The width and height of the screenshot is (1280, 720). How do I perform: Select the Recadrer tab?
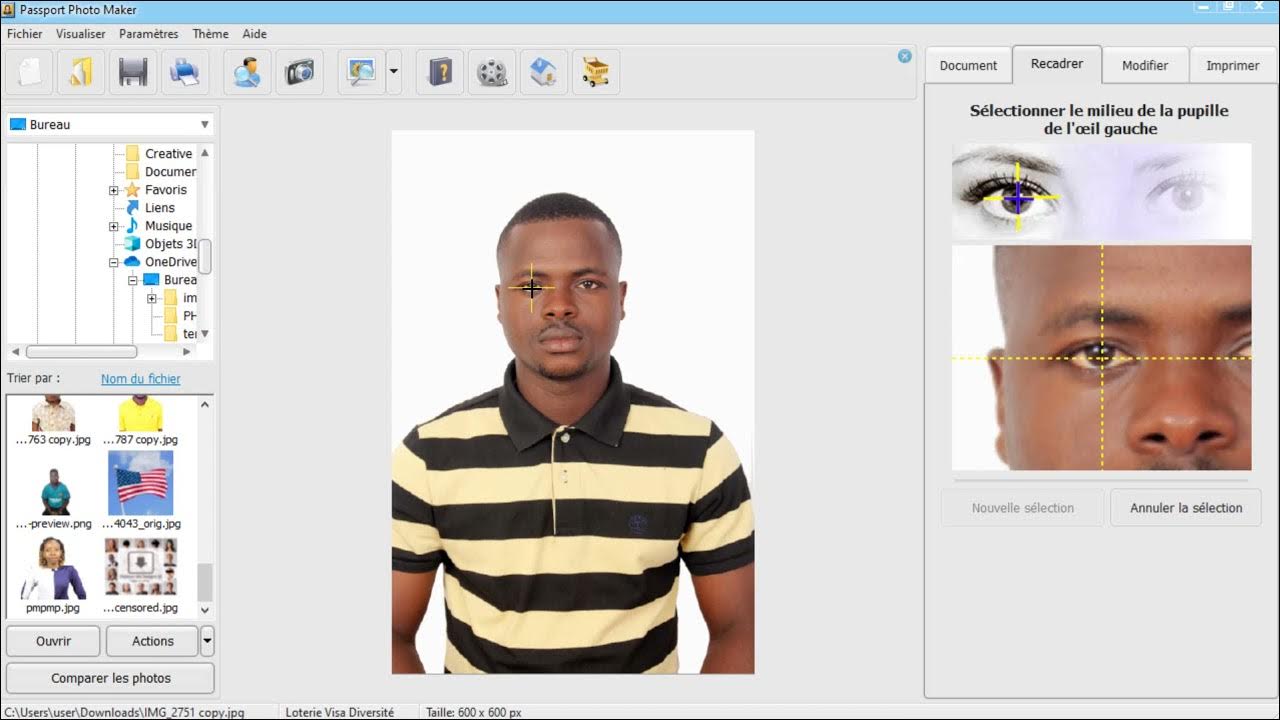click(1057, 63)
